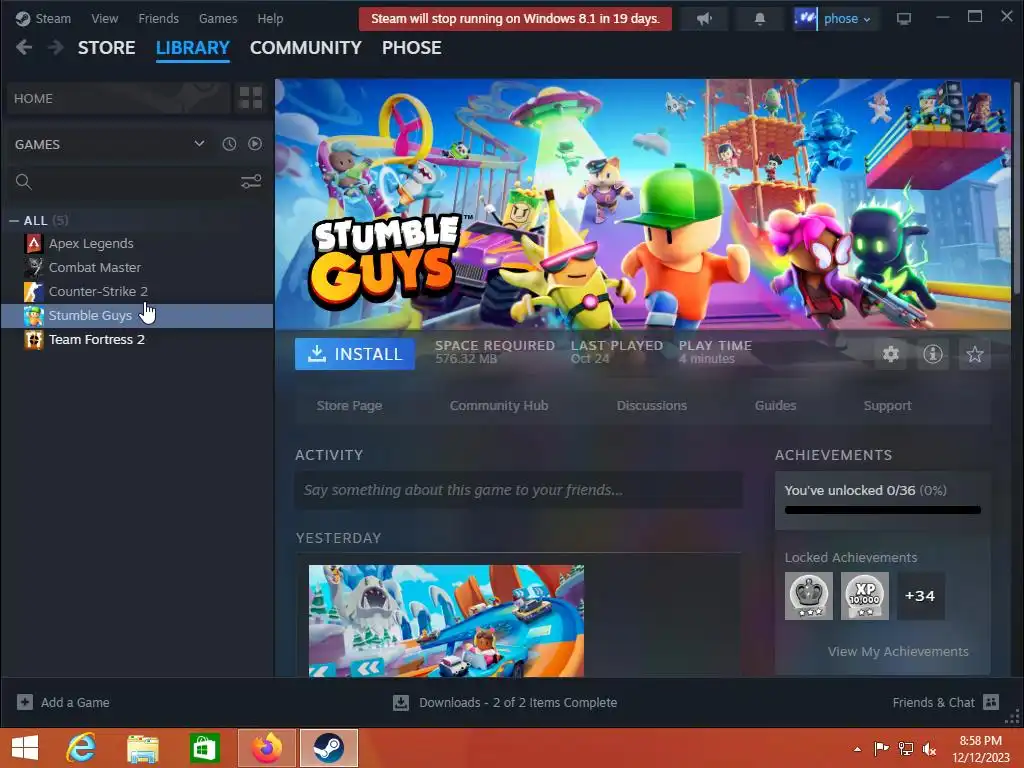
Task: Launch Internet Explorer from taskbar
Action: (81, 748)
